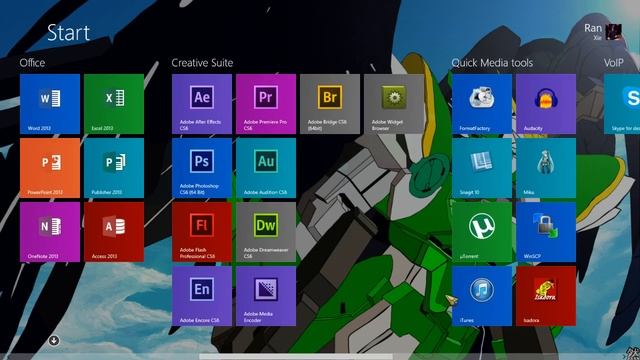Click the horizontal scrollbar at the bottom
The image size is (640, 360).
pos(296,357)
